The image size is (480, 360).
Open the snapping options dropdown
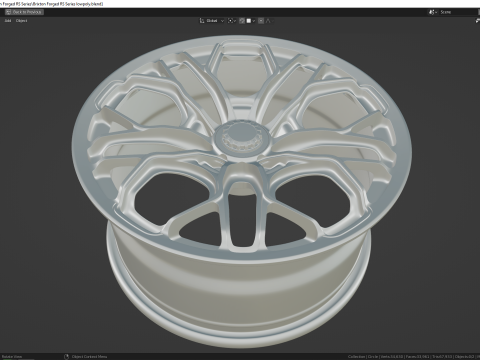pyautogui.click(x=251, y=21)
